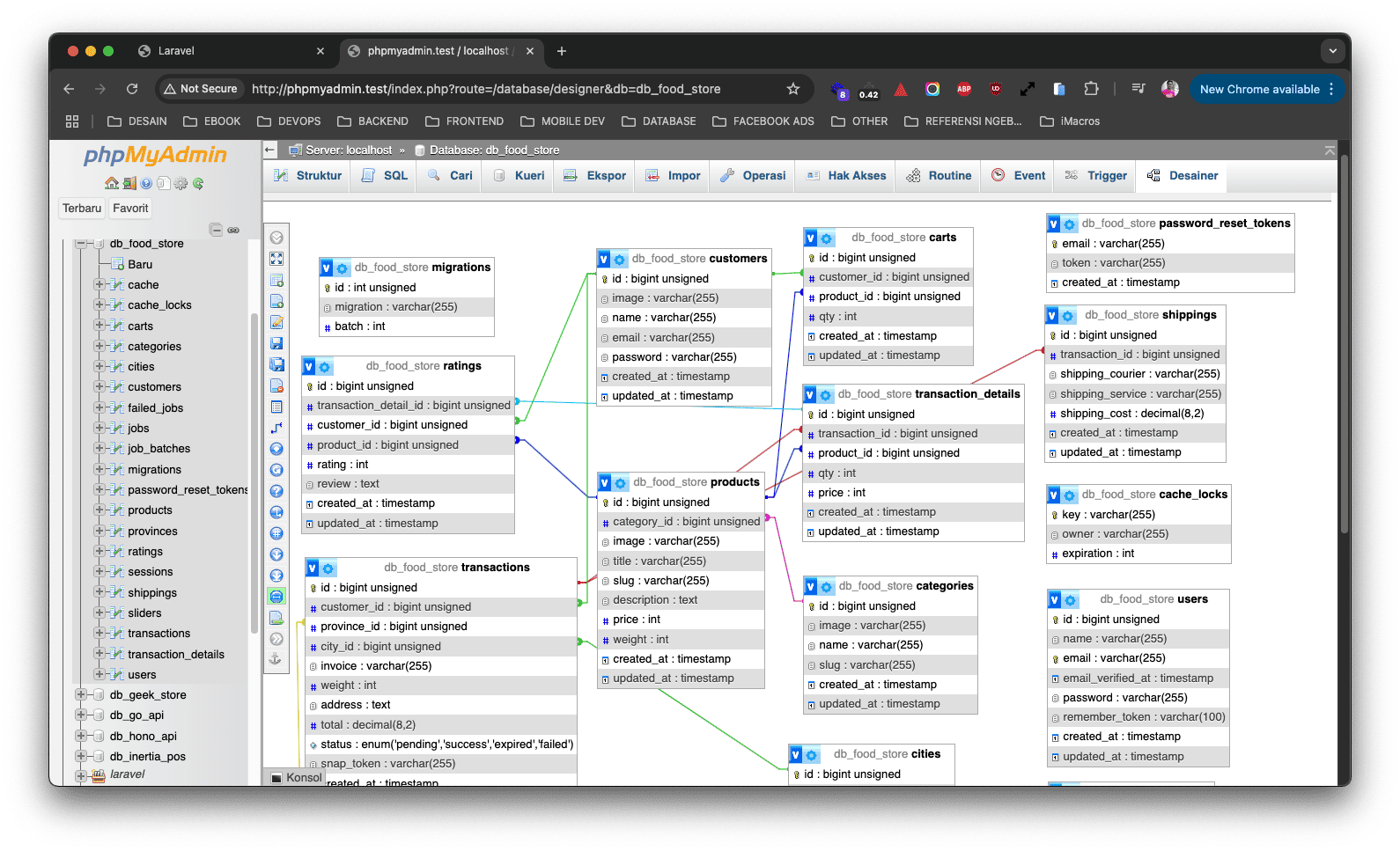Toggle the V checkbox on users table

(1054, 599)
